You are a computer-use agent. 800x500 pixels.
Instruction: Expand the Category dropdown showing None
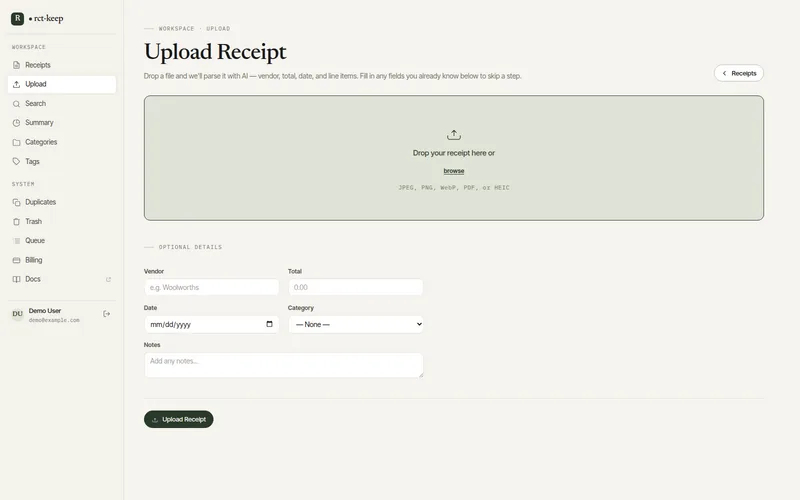[356, 324]
